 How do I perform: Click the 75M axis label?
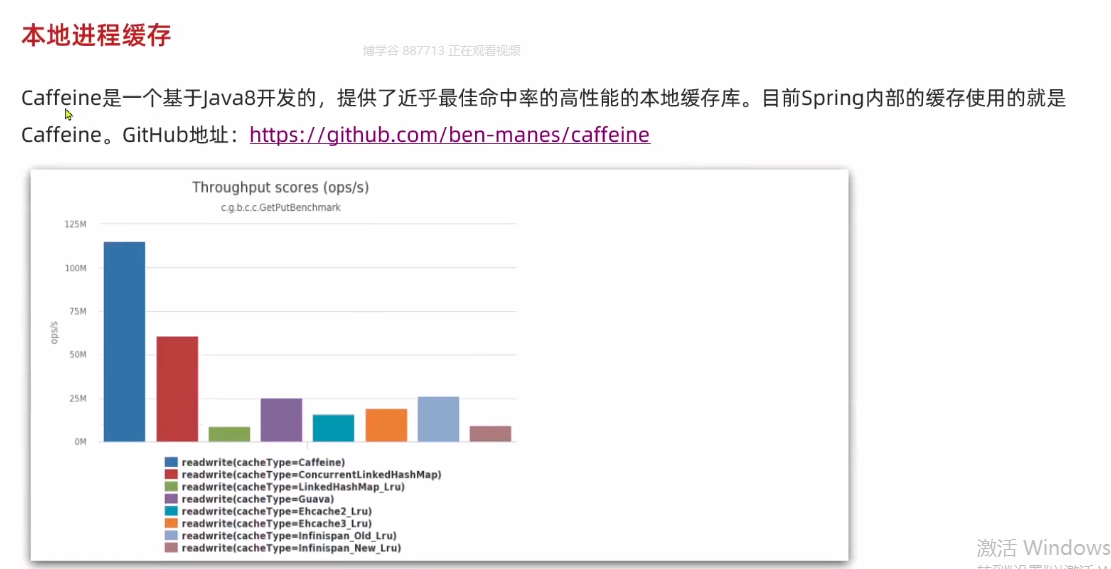tap(77, 311)
